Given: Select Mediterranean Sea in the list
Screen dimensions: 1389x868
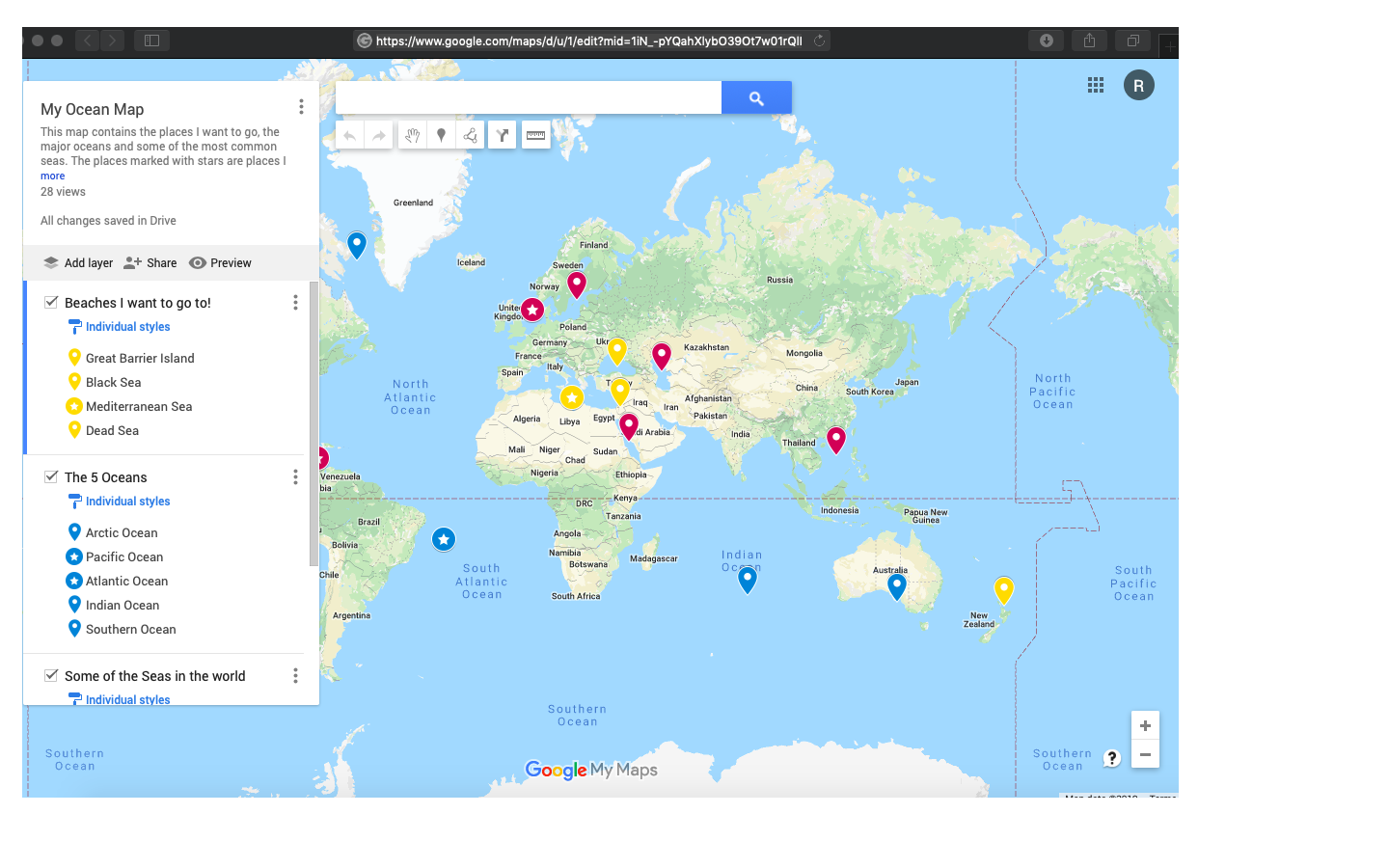Looking at the screenshot, I should (139, 406).
